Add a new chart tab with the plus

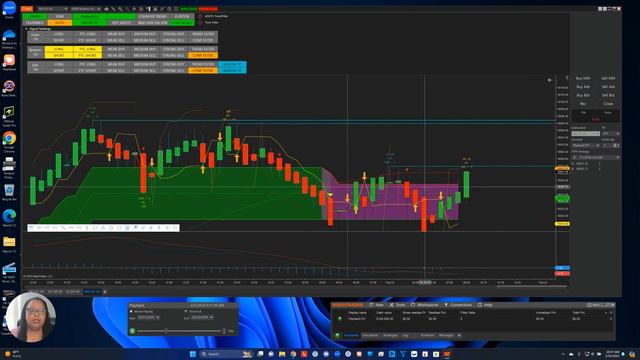(105, 292)
